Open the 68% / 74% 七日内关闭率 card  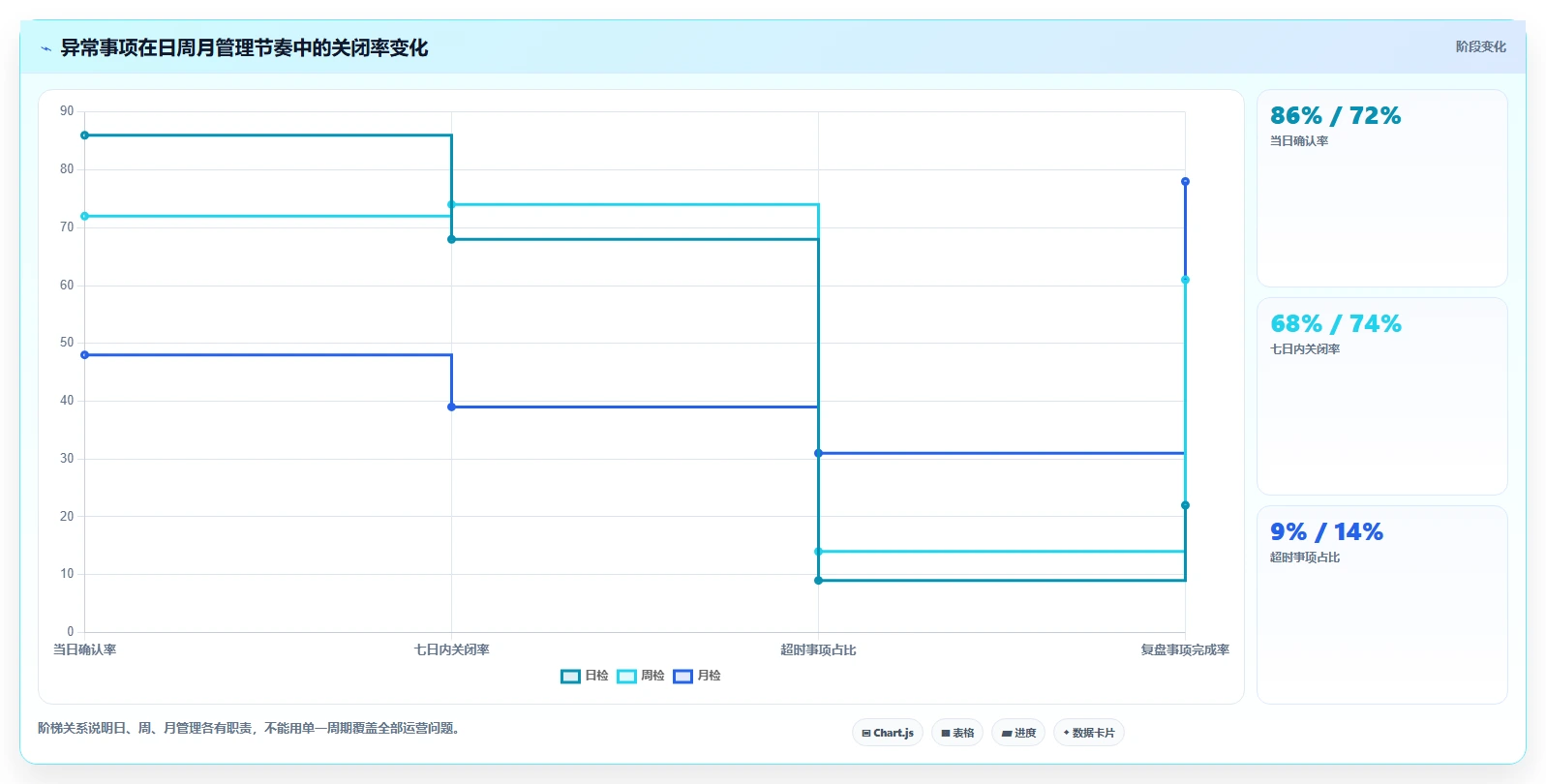1382,397
